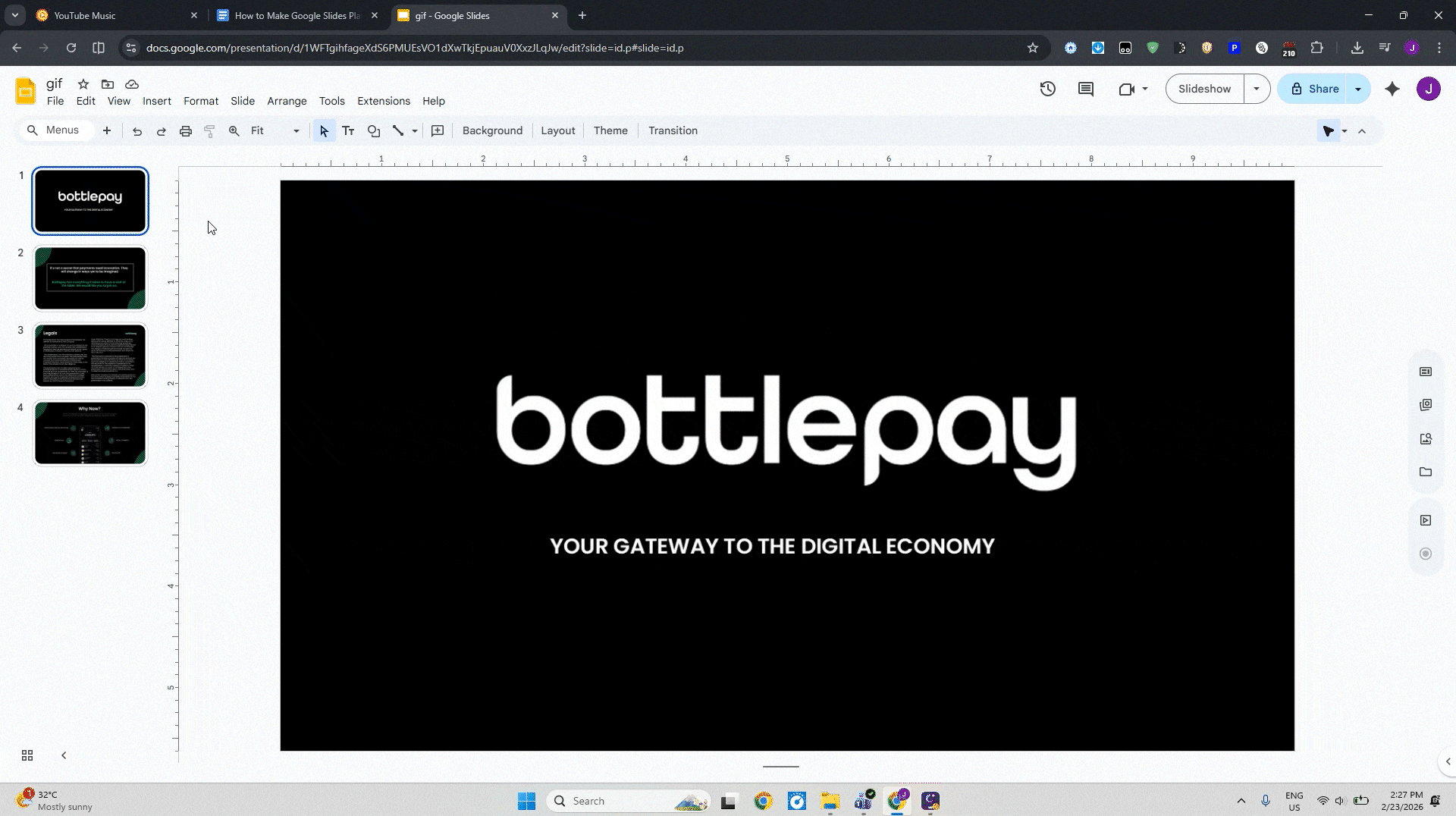
Task: Toggle the laser pointer arrow icon
Action: (1329, 130)
